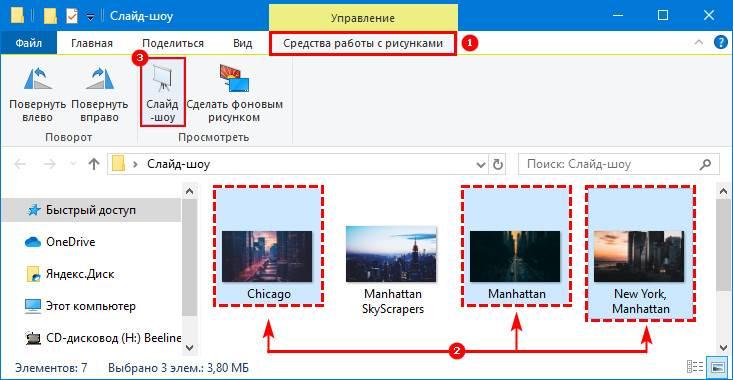Screen dimensions: 733x380
Task: Click the address bar breadcrumb chevron
Action: (x=136, y=164)
